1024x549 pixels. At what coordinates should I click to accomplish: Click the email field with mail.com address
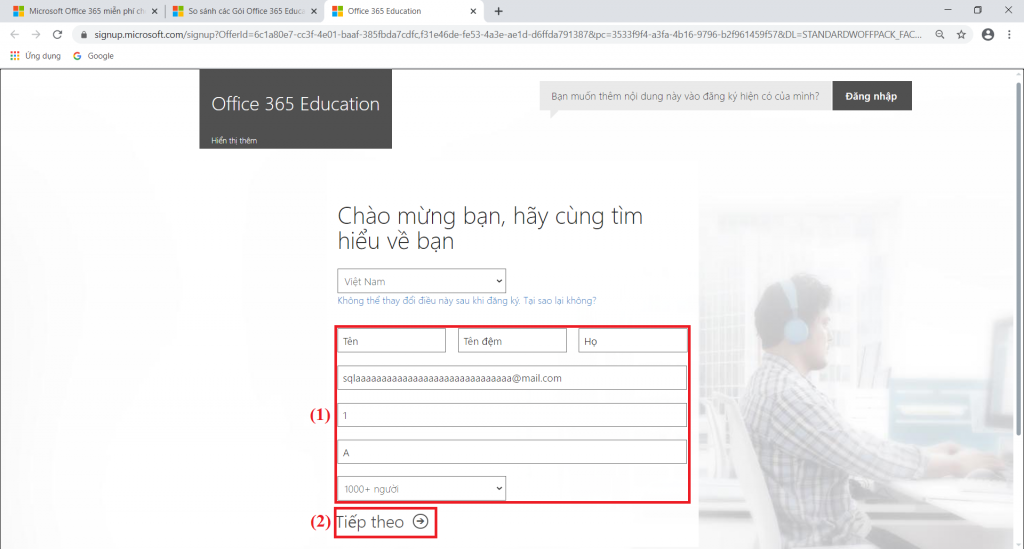(x=512, y=378)
